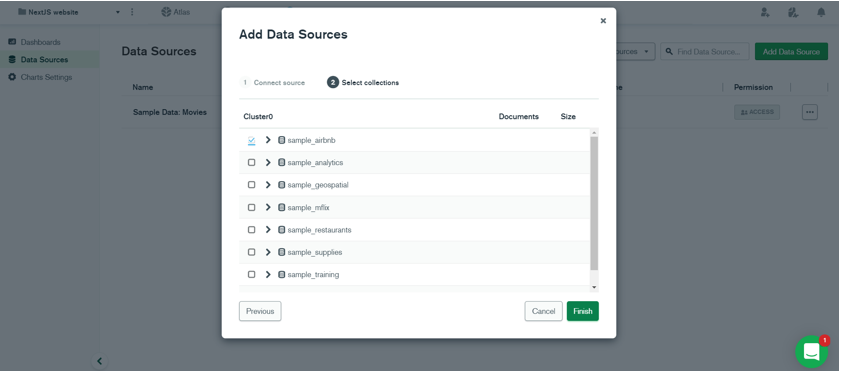Click the Finish button
Screen dimensions: 841x373
(x=582, y=311)
